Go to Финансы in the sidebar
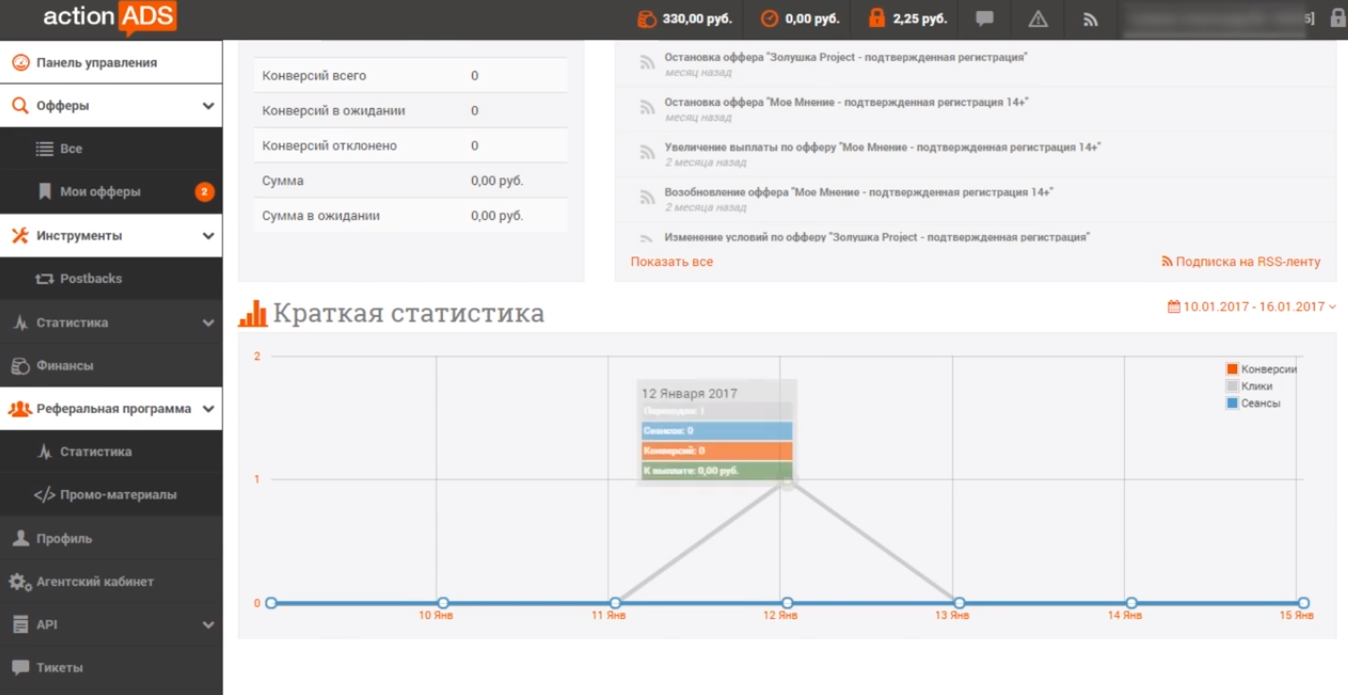The height and width of the screenshot is (695, 1348). tap(65, 366)
